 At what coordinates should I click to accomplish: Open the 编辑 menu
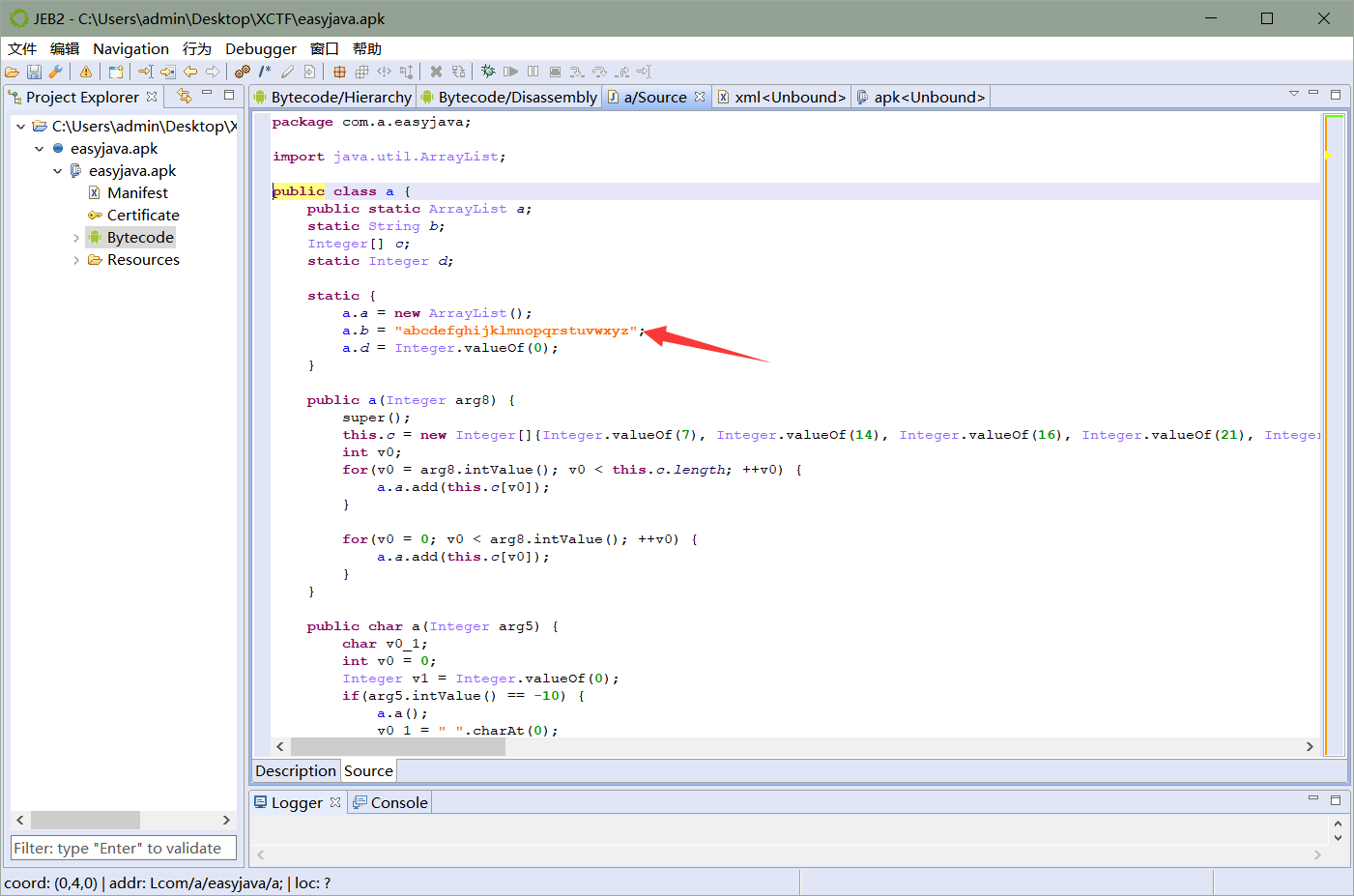pyautogui.click(x=65, y=48)
